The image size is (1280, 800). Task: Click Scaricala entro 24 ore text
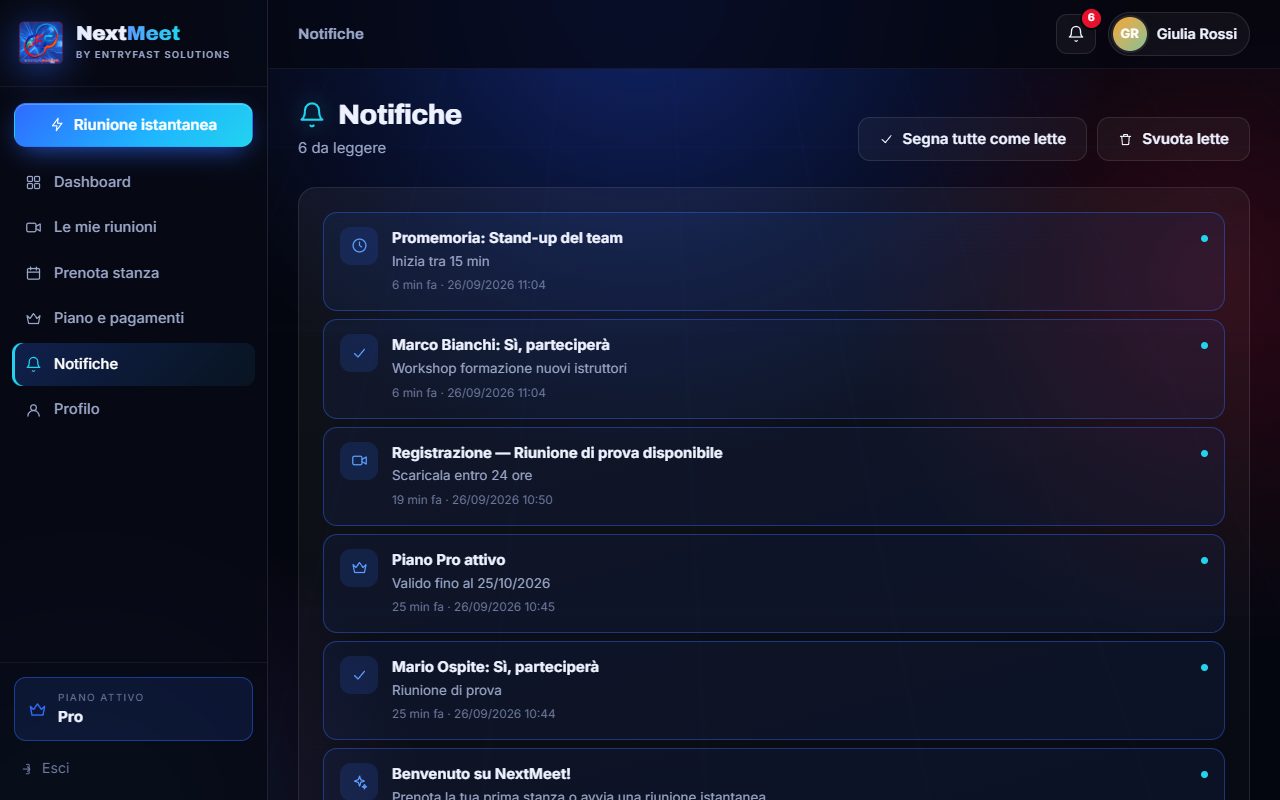[462, 475]
